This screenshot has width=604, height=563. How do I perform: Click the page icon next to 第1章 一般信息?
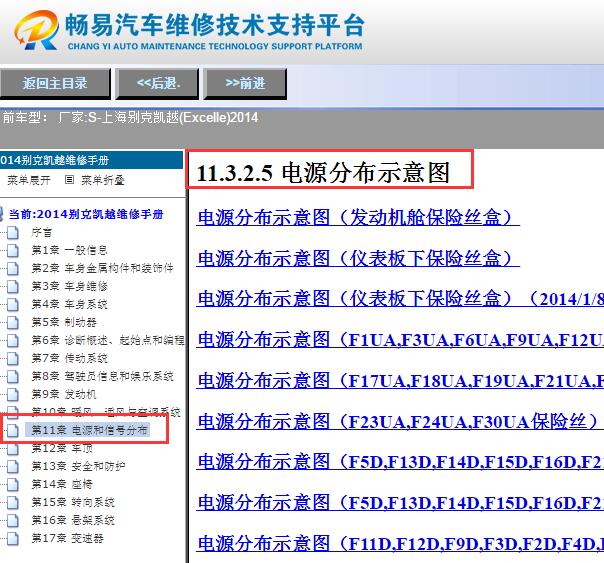coord(13,250)
